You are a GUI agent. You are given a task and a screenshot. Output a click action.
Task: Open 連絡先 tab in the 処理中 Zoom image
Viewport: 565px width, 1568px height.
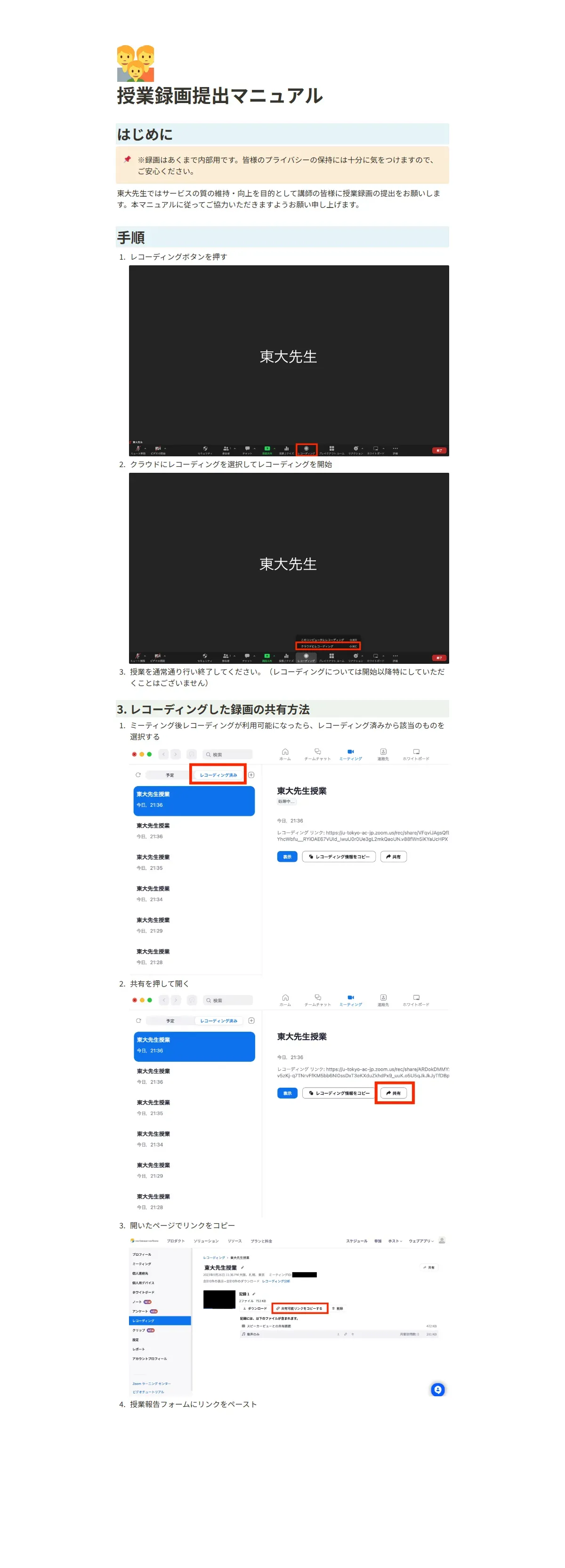[x=383, y=754]
